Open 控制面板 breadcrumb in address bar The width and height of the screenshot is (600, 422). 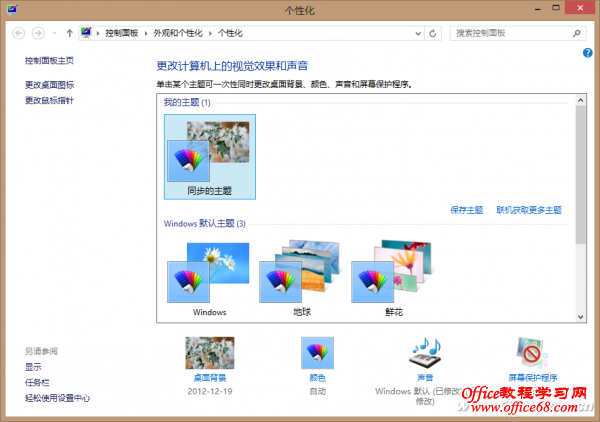tap(122, 33)
